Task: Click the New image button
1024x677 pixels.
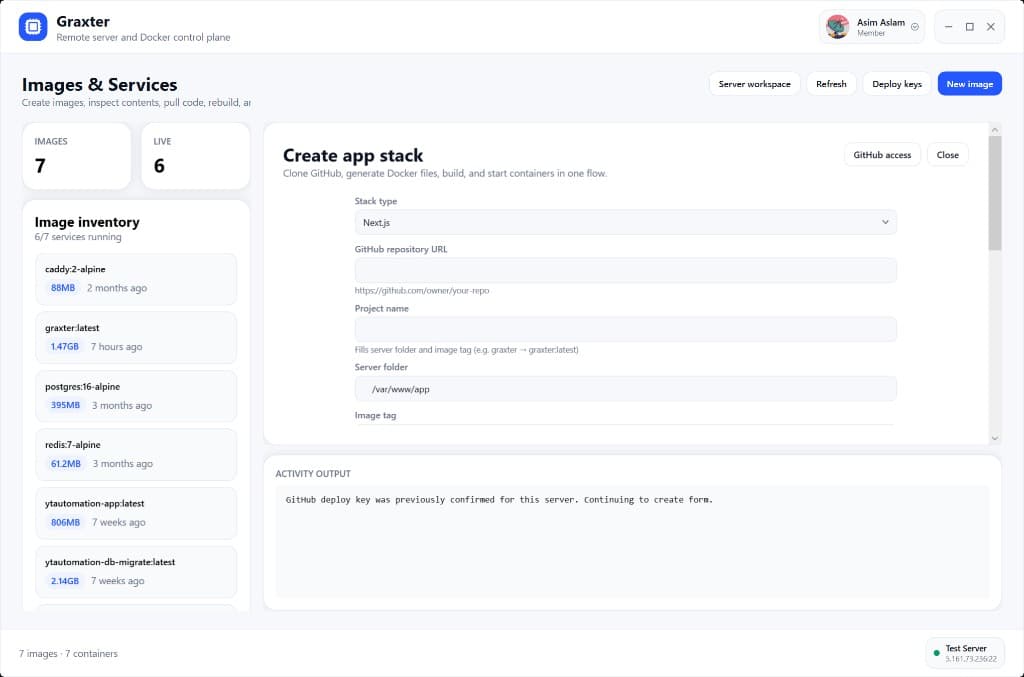Action: pyautogui.click(x=970, y=84)
